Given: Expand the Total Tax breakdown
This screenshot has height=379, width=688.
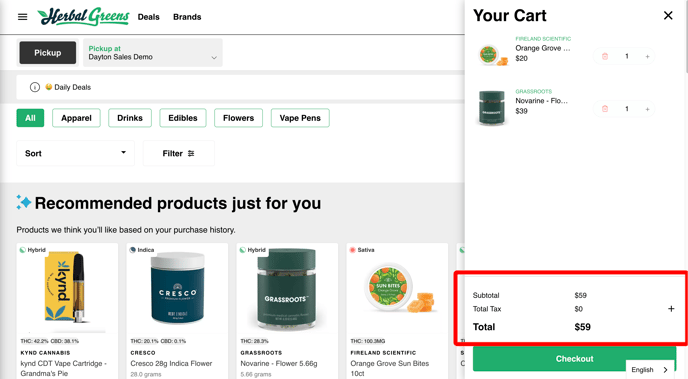Looking at the screenshot, I should click(x=671, y=309).
